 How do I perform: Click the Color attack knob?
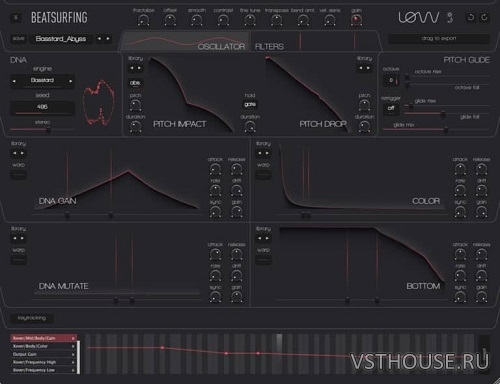point(460,169)
